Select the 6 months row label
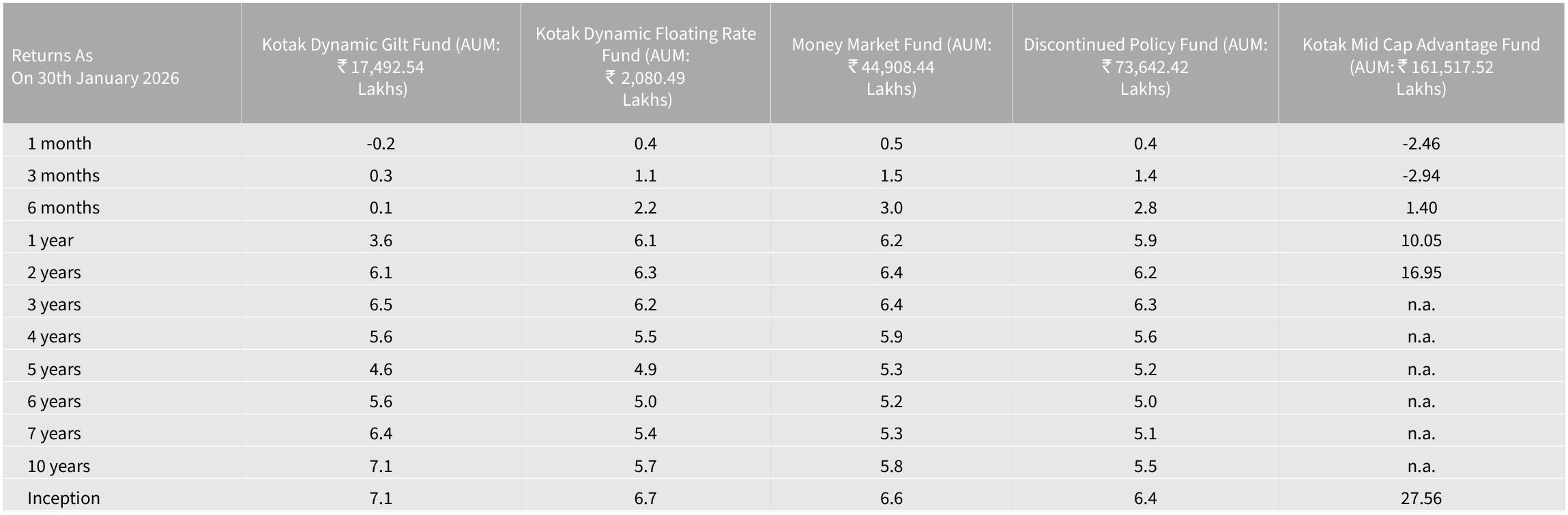 [x=63, y=207]
